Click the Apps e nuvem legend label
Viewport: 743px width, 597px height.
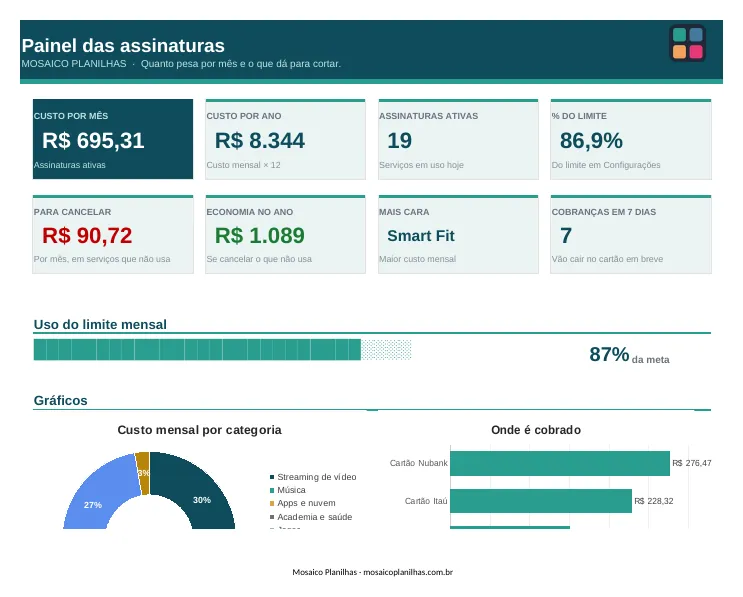[307, 503]
